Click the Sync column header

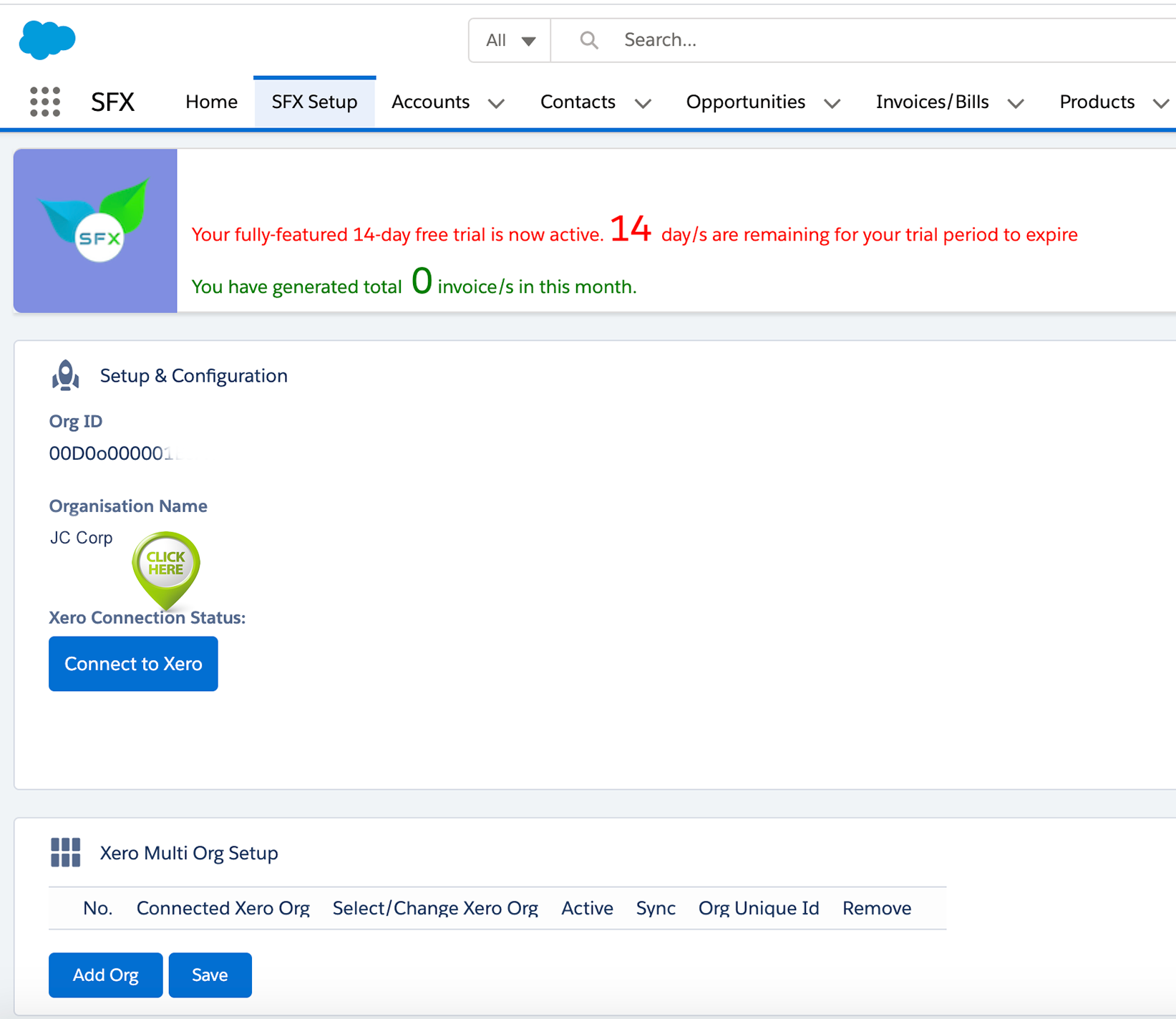[x=656, y=908]
